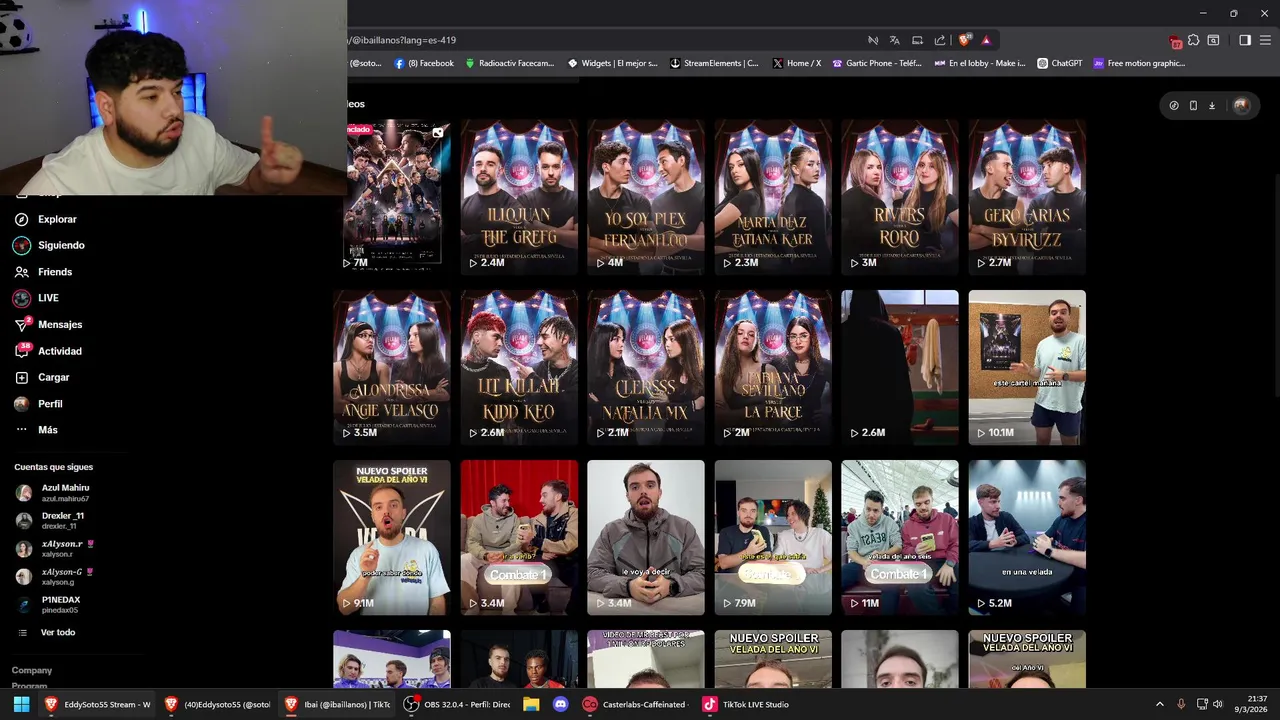
Task: Click the cast screen icon in address bar
Action: 917,40
